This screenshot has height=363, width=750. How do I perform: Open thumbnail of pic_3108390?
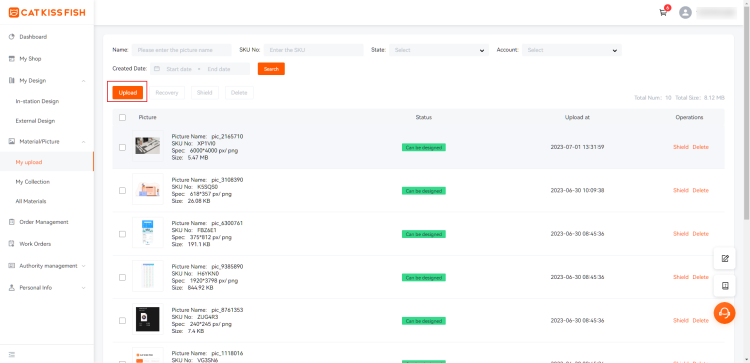click(147, 189)
